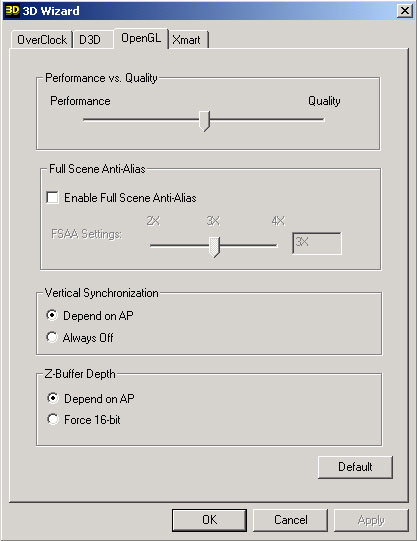
Task: Click the 3D Wizard title bar icon
Action: [12, 10]
